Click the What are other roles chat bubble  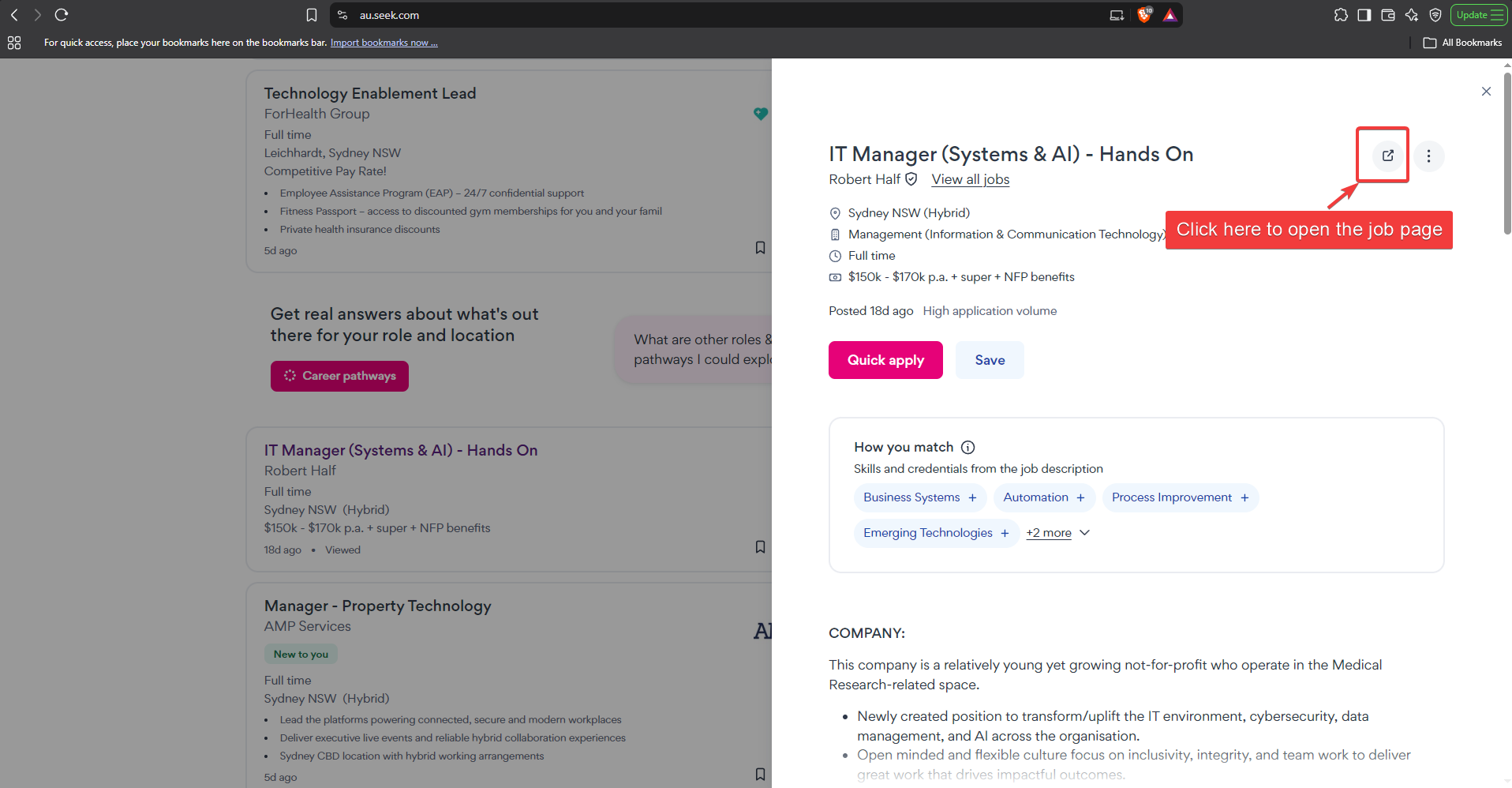tap(694, 350)
